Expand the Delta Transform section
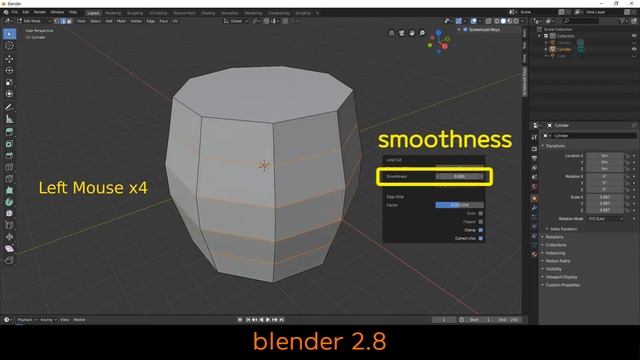640x360 pixels. [563, 229]
